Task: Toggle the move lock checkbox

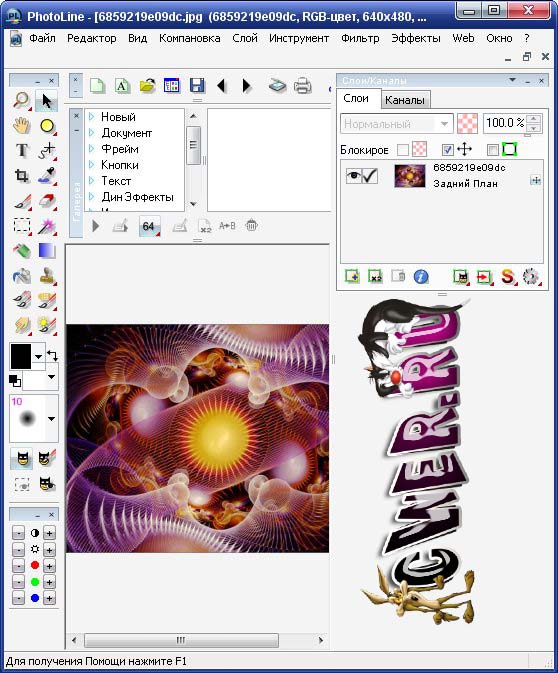Action: click(447, 150)
